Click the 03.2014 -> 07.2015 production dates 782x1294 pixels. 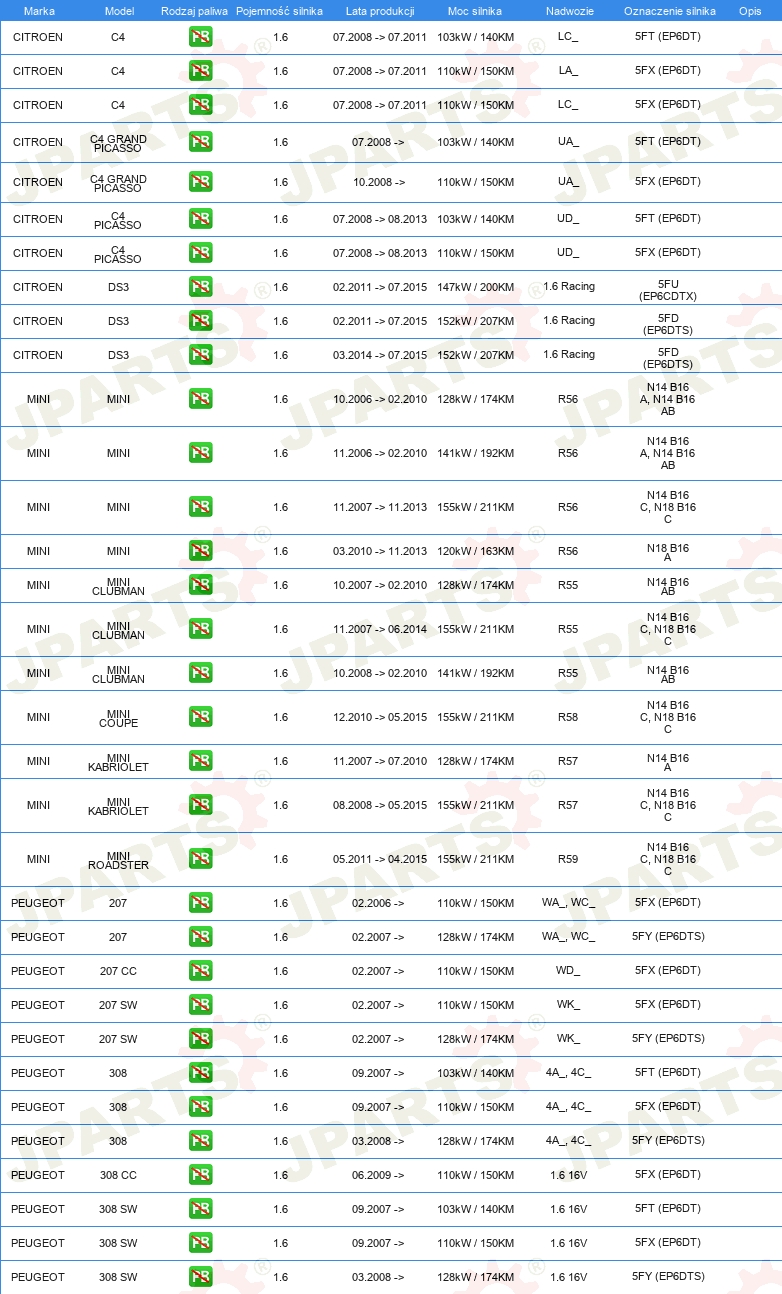click(x=380, y=355)
